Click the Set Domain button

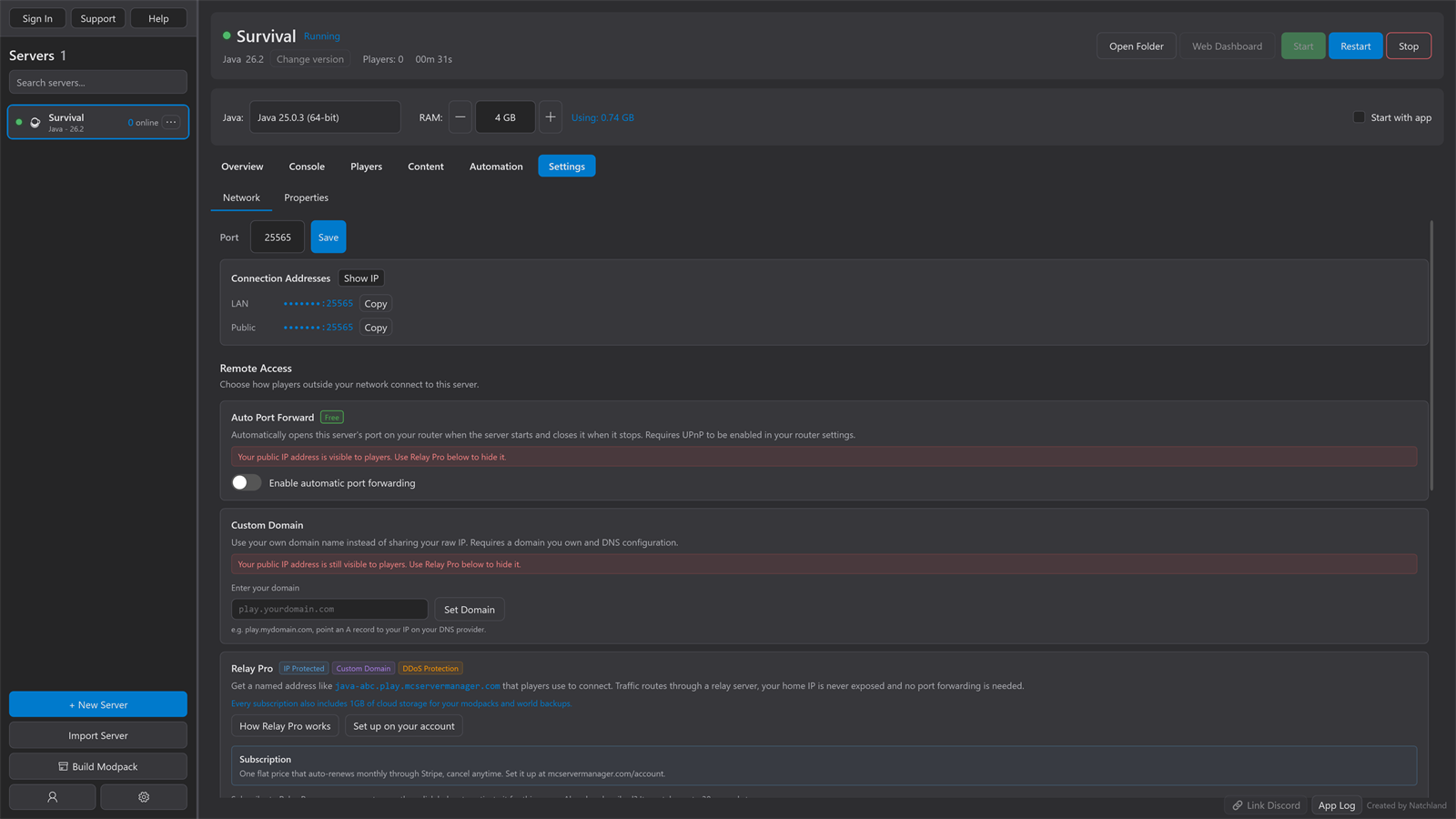tap(470, 609)
